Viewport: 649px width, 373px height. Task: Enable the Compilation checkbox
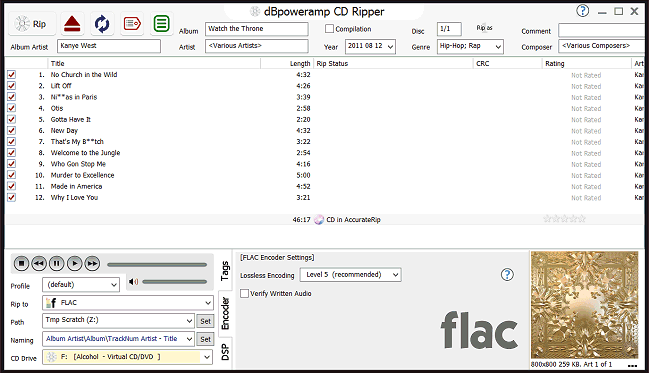[x=329, y=29]
